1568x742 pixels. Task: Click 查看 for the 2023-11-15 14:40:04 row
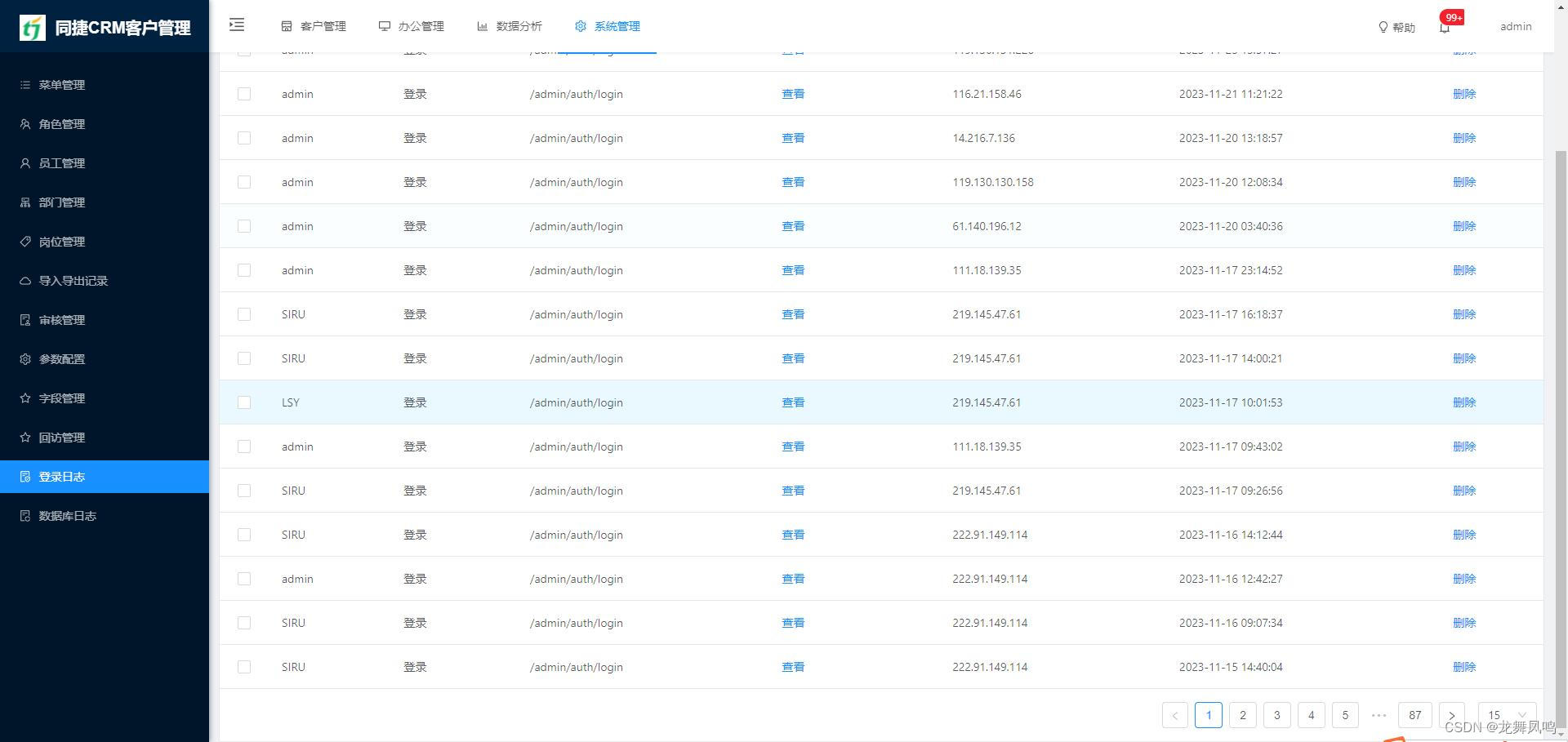(x=793, y=667)
